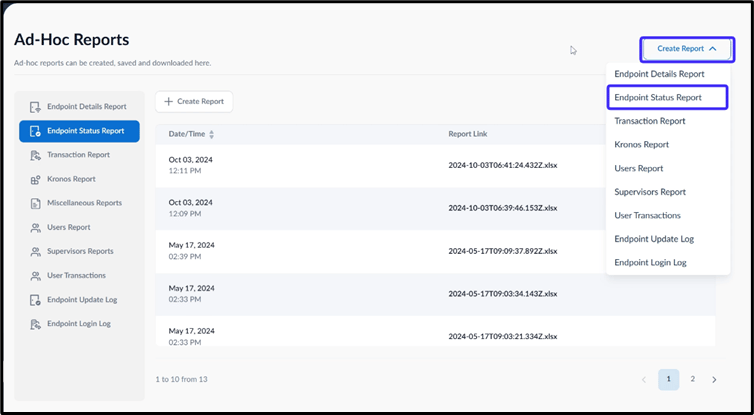Open Transaction Report in sidebar
Image resolution: width=754 pixels, height=415 pixels.
click(79, 155)
